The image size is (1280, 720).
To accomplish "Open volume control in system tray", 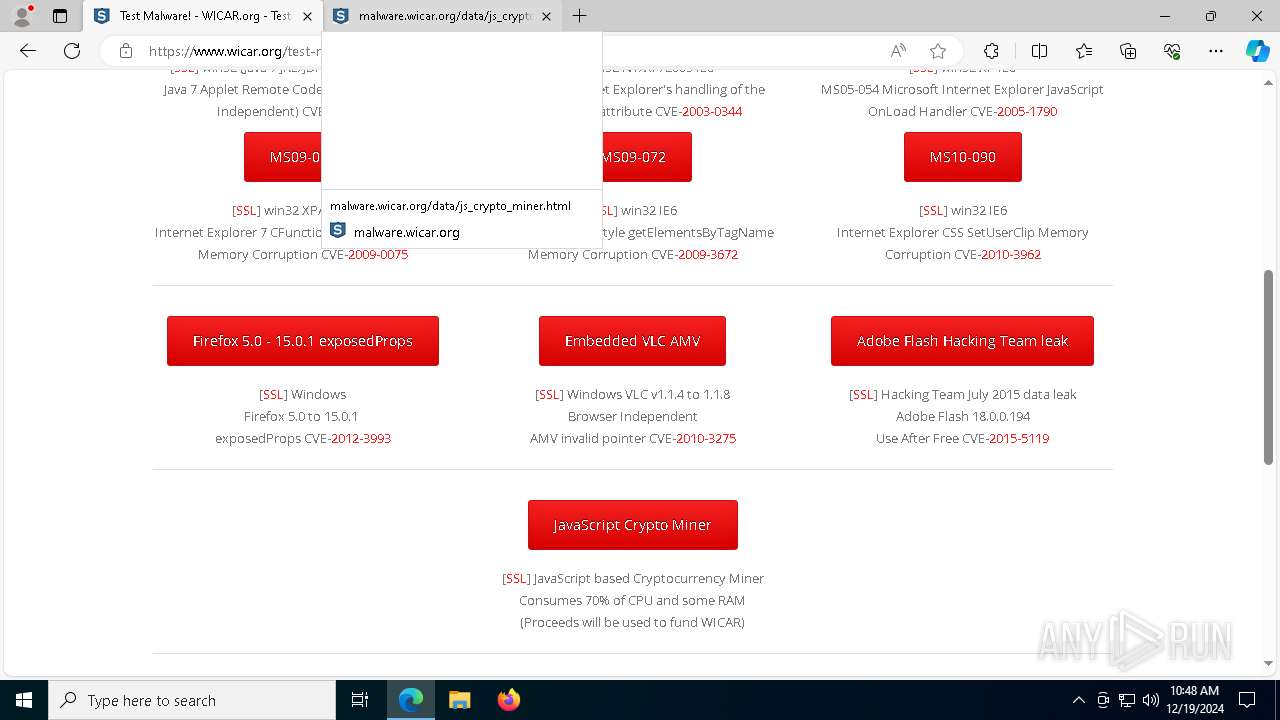I will 1150,700.
